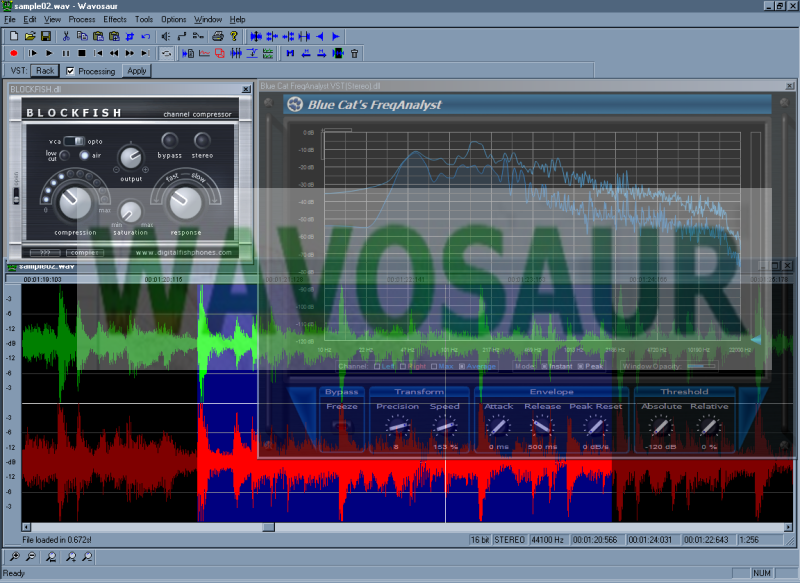Click the Rewind button
This screenshot has height=583, width=800.
114,53
